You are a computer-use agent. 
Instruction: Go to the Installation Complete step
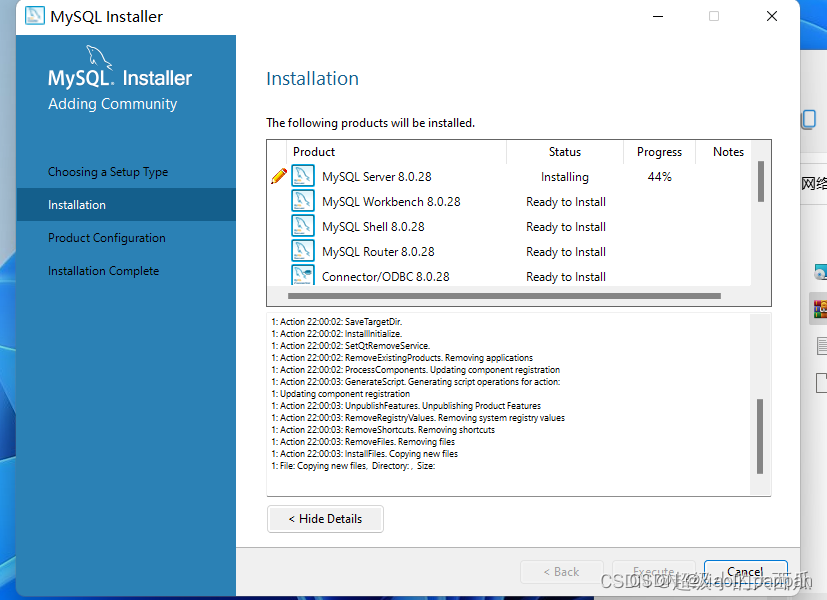103,271
